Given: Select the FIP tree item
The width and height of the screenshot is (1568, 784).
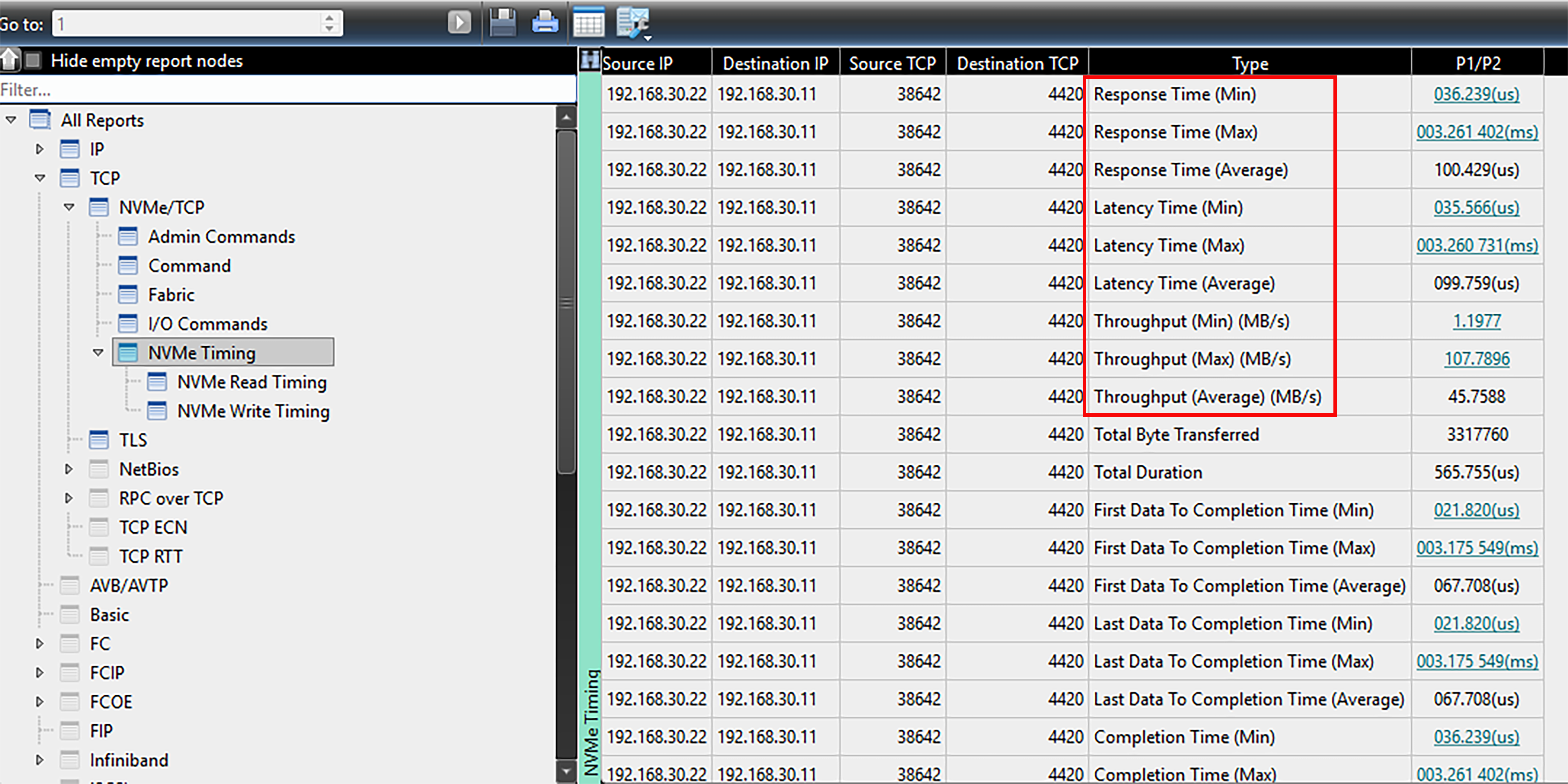Looking at the screenshot, I should pyautogui.click(x=101, y=731).
